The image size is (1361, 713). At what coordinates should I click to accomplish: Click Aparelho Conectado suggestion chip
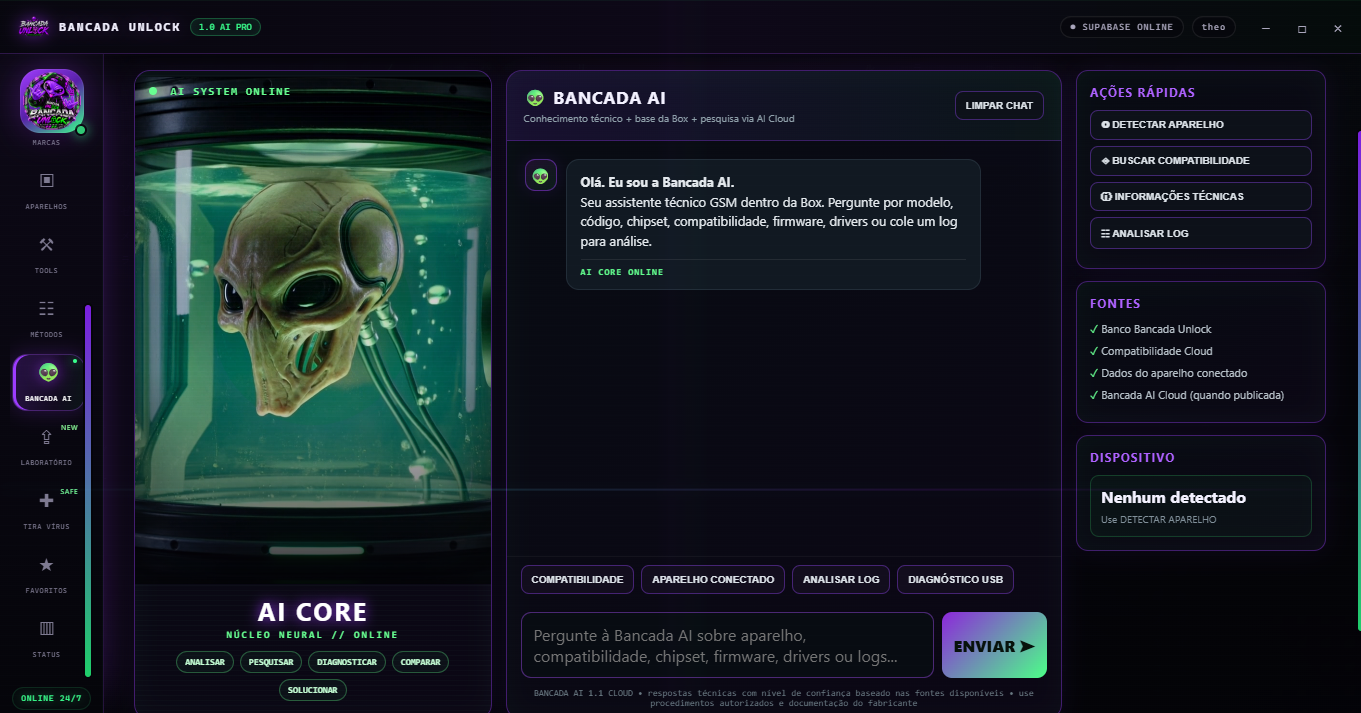713,579
